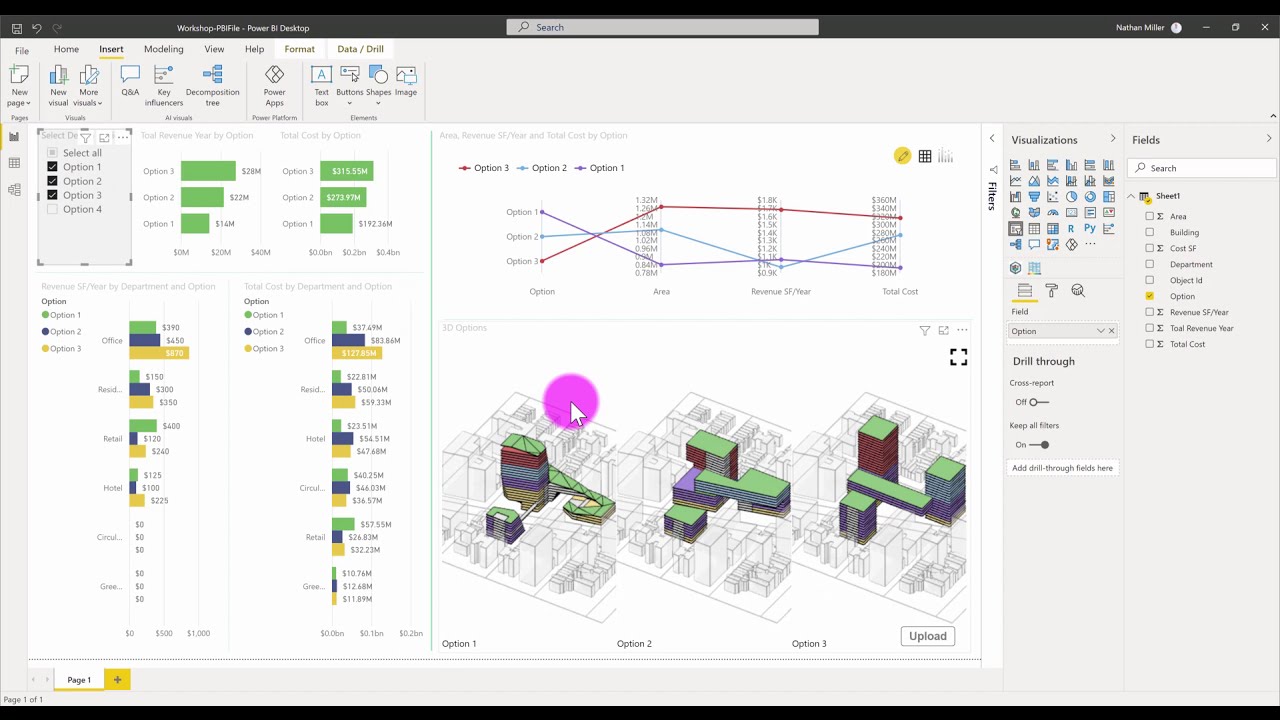The width and height of the screenshot is (1280, 720).
Task: Add a new page with the plus button
Action: tap(117, 679)
